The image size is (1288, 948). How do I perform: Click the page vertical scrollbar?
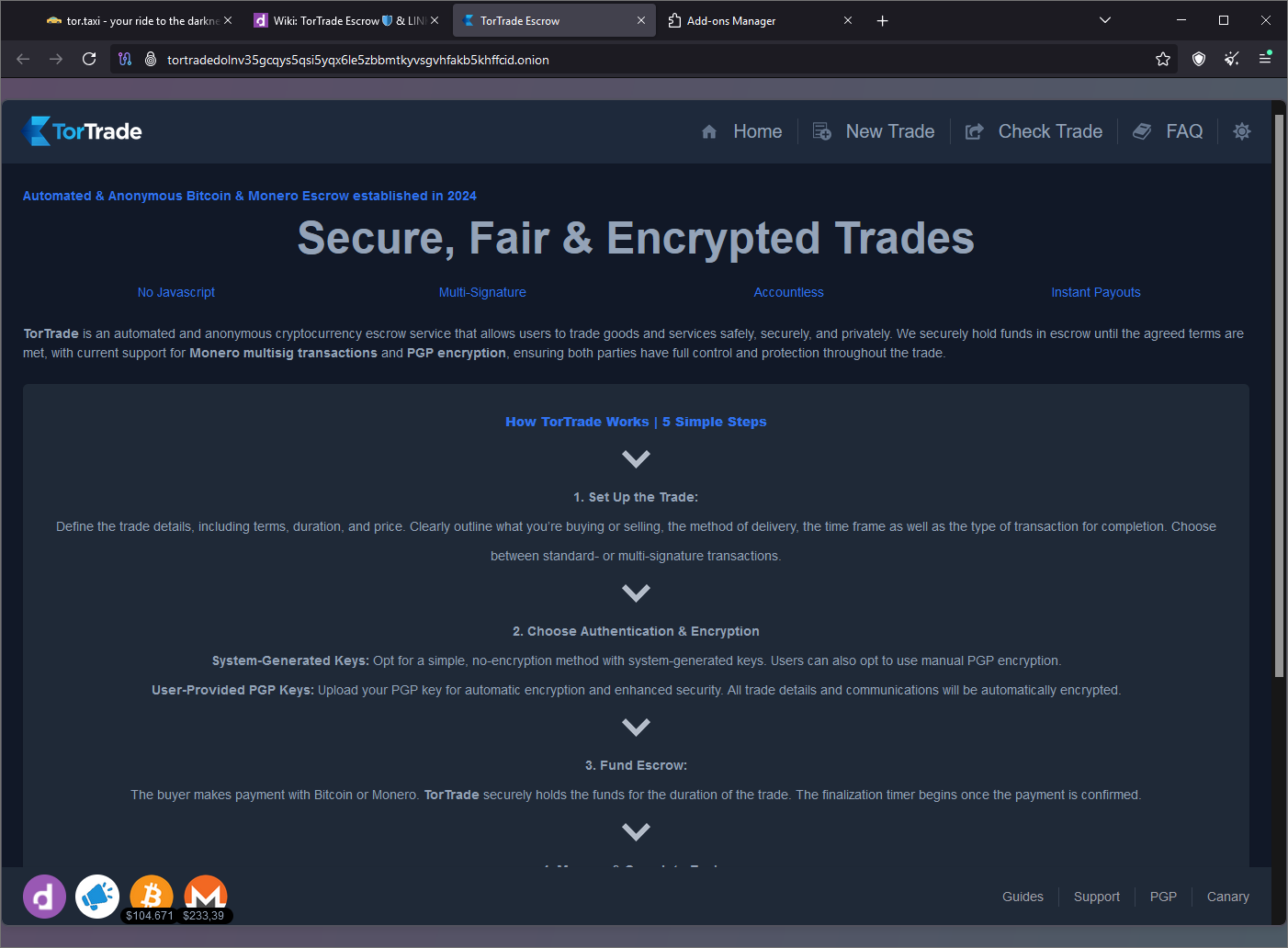1279,395
